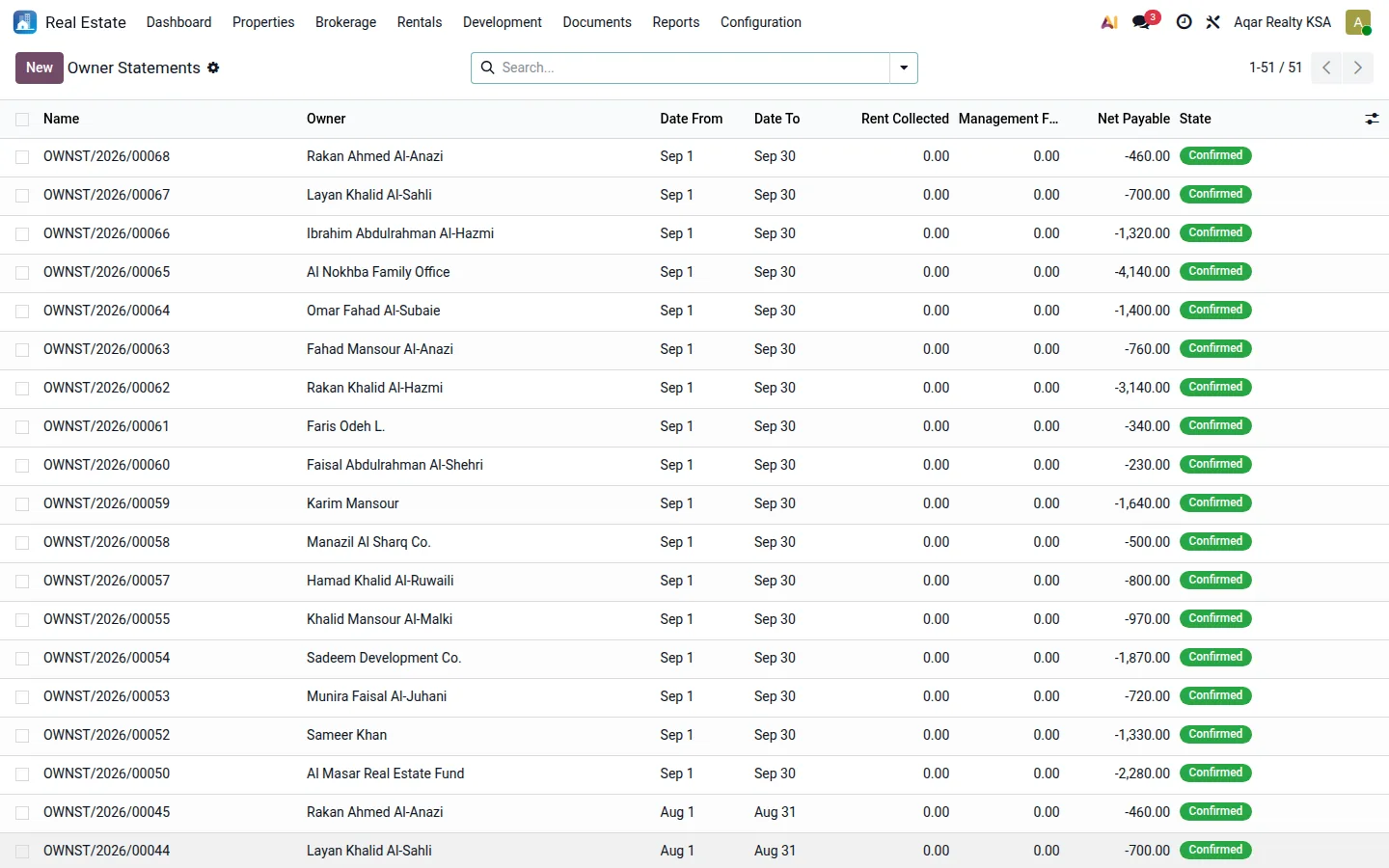Go to the next page arrow
1389x868 pixels.
(1358, 68)
